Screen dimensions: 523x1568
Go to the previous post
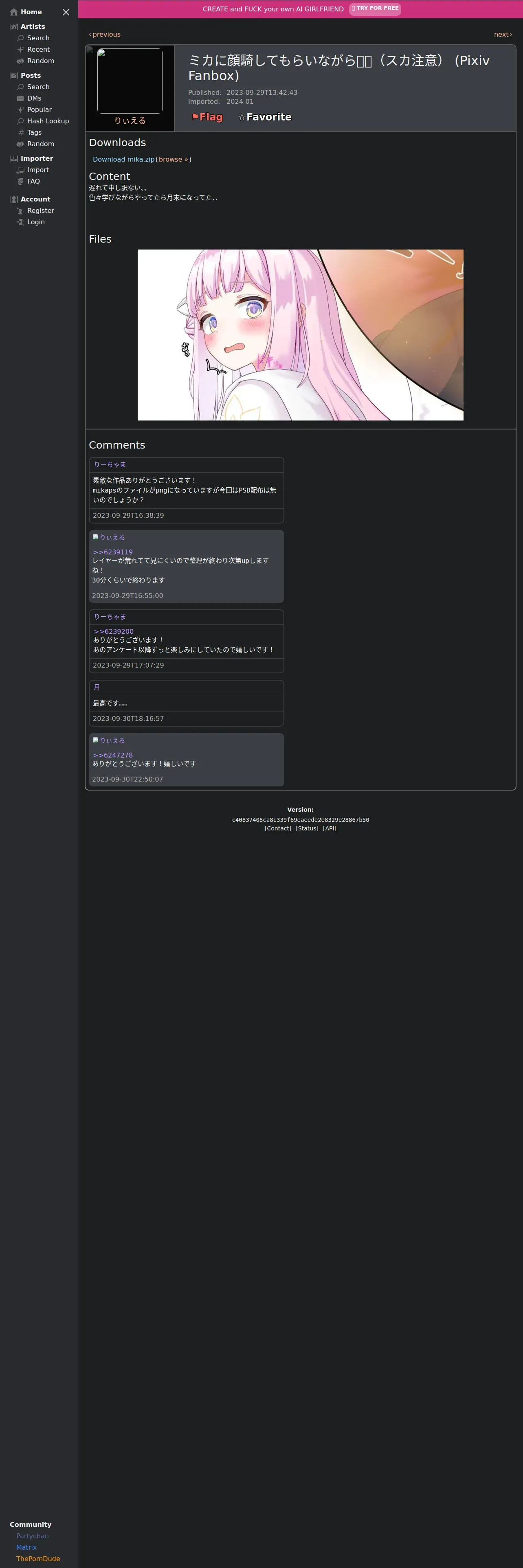tap(105, 35)
